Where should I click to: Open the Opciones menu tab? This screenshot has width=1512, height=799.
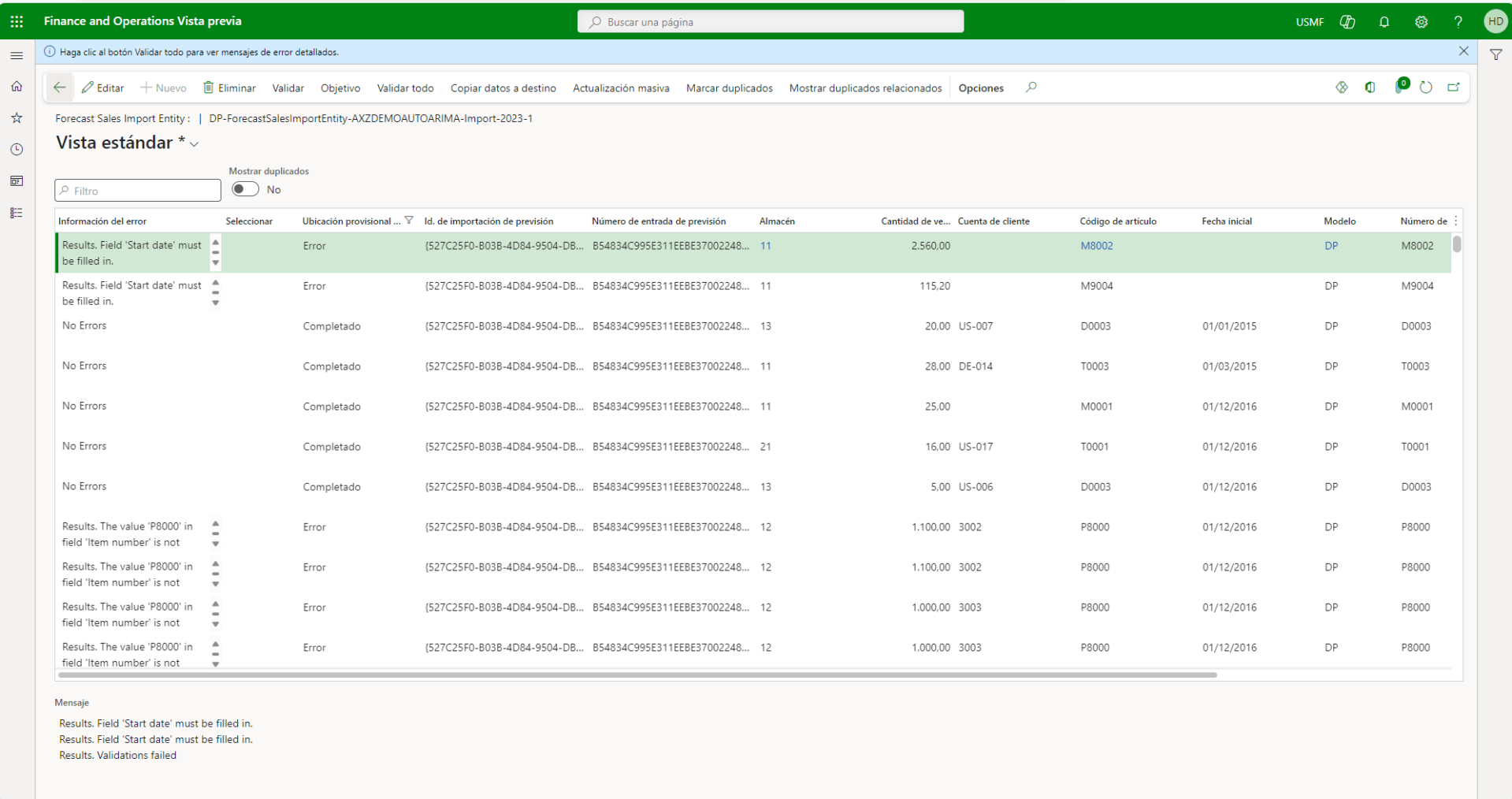point(980,88)
